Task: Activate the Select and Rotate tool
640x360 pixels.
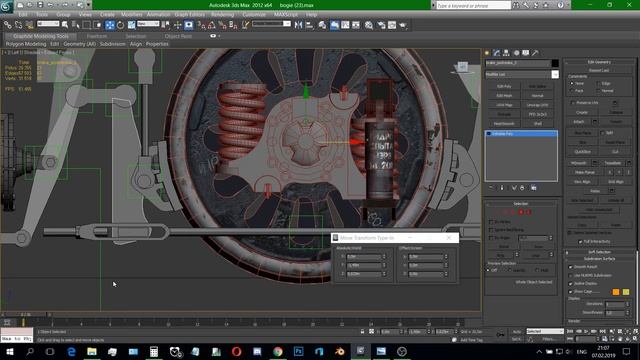Action: (x=120, y=25)
